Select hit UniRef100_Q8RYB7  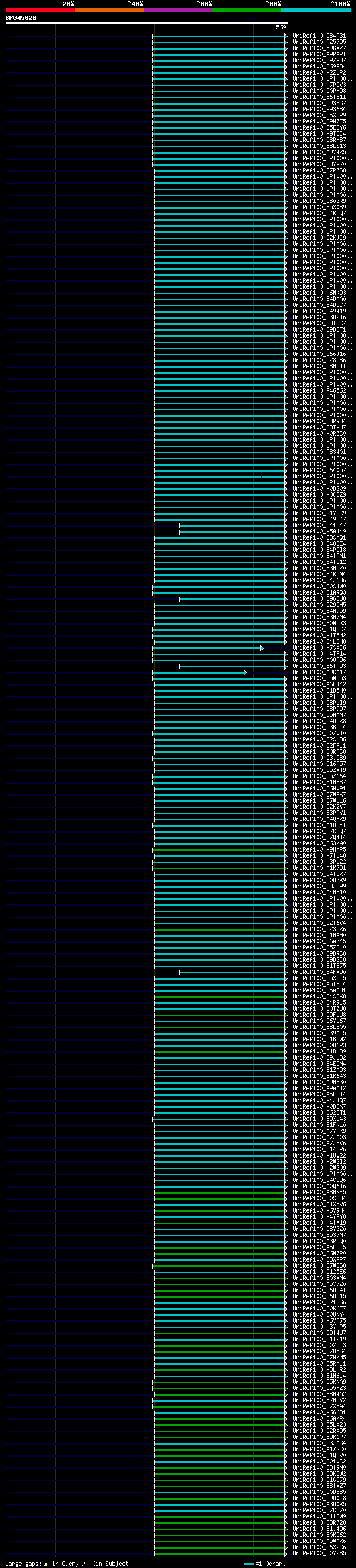point(319,140)
